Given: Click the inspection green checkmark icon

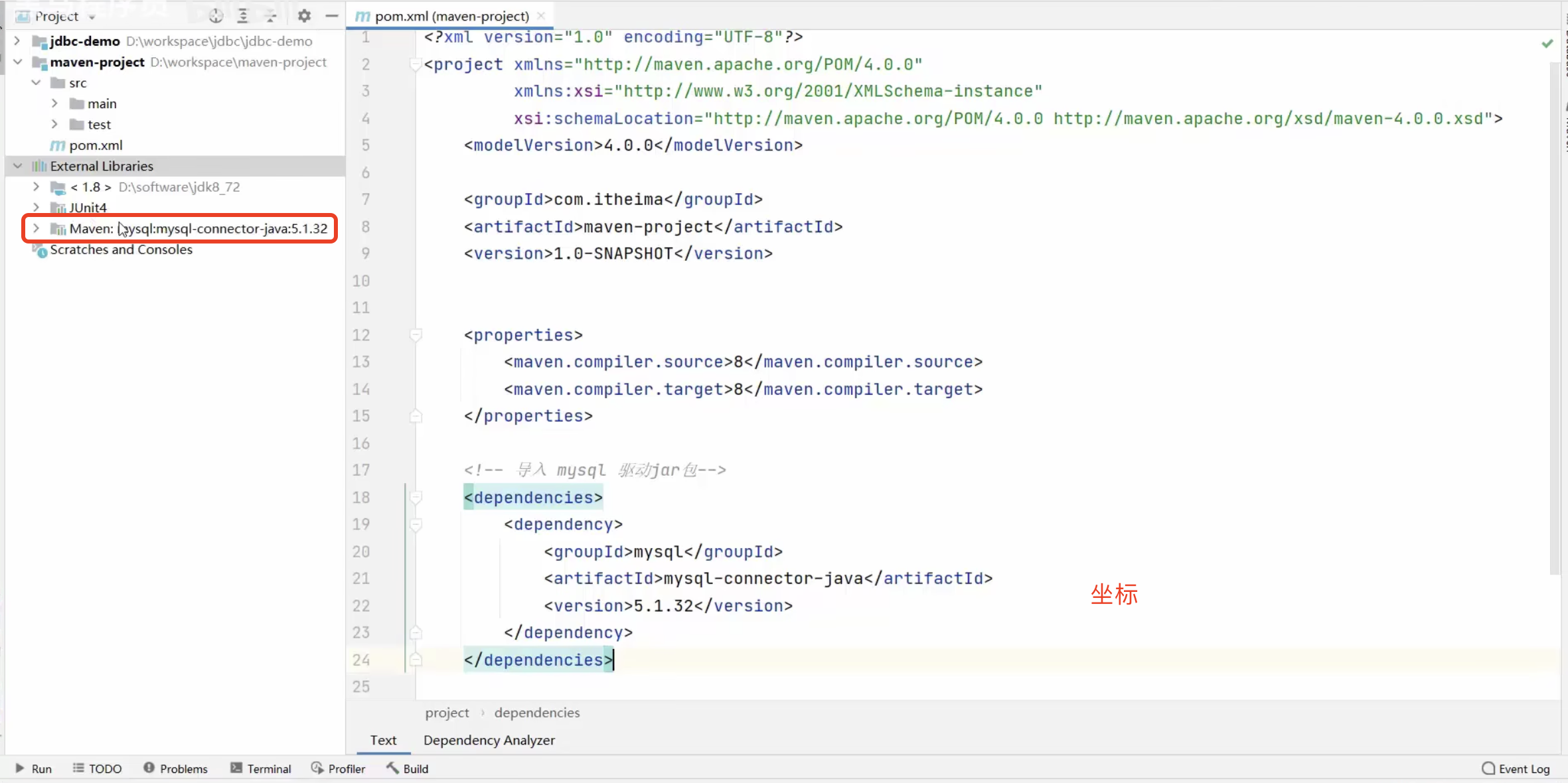Looking at the screenshot, I should point(1547,43).
